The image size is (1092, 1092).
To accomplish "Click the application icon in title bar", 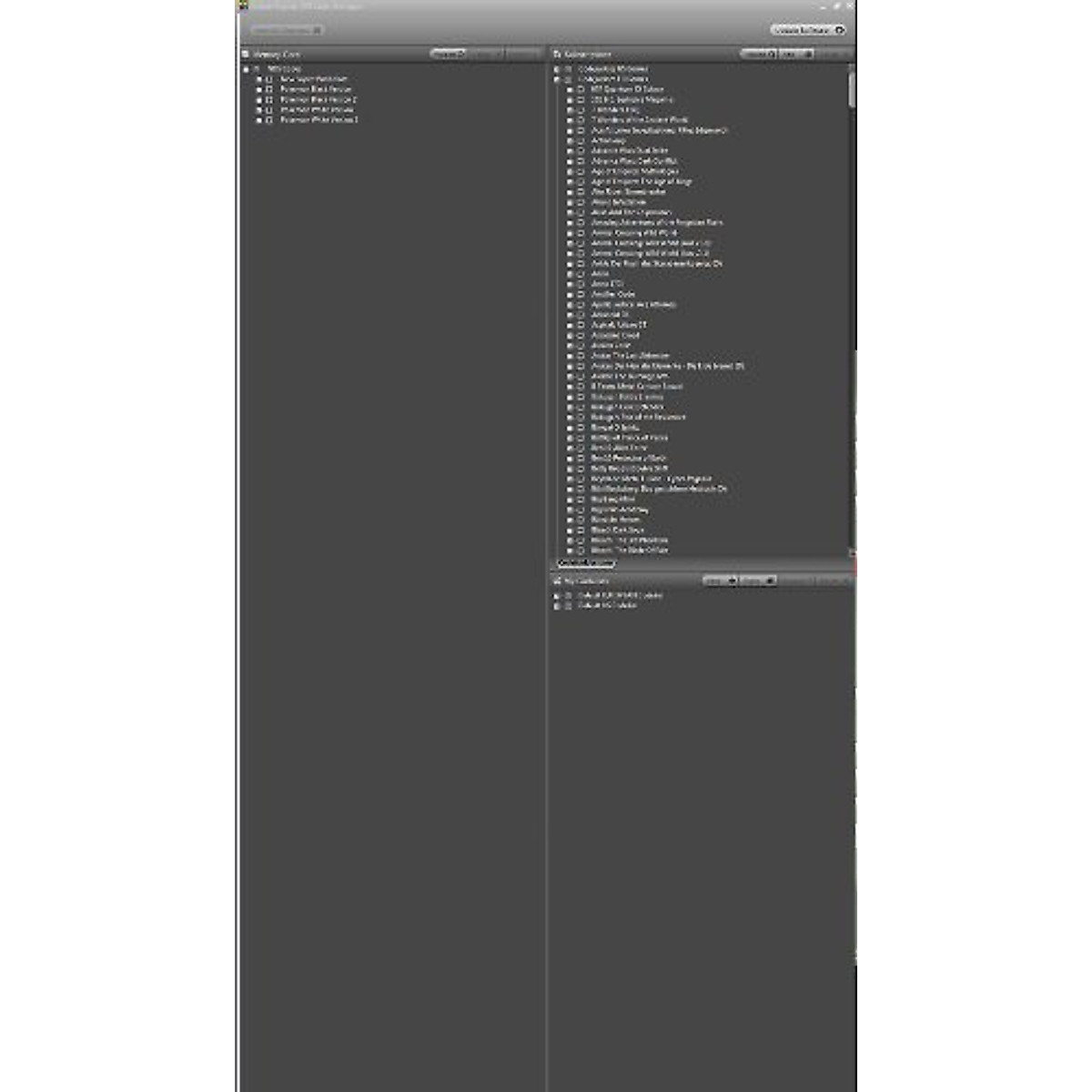I will (x=243, y=5).
